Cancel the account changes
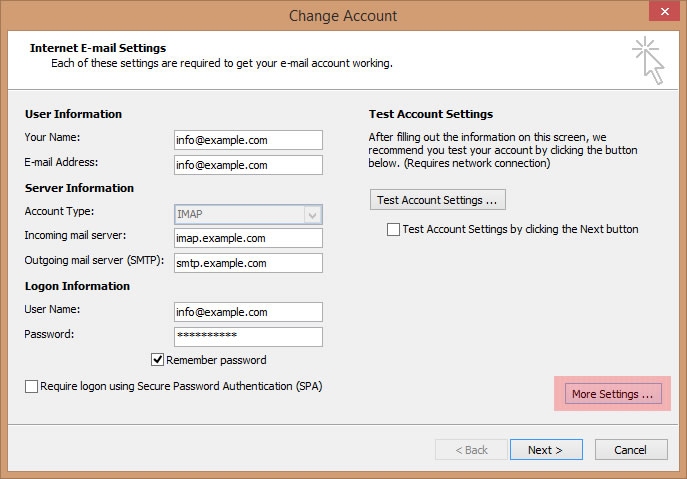Screen dimensions: 687x479 point(631,450)
